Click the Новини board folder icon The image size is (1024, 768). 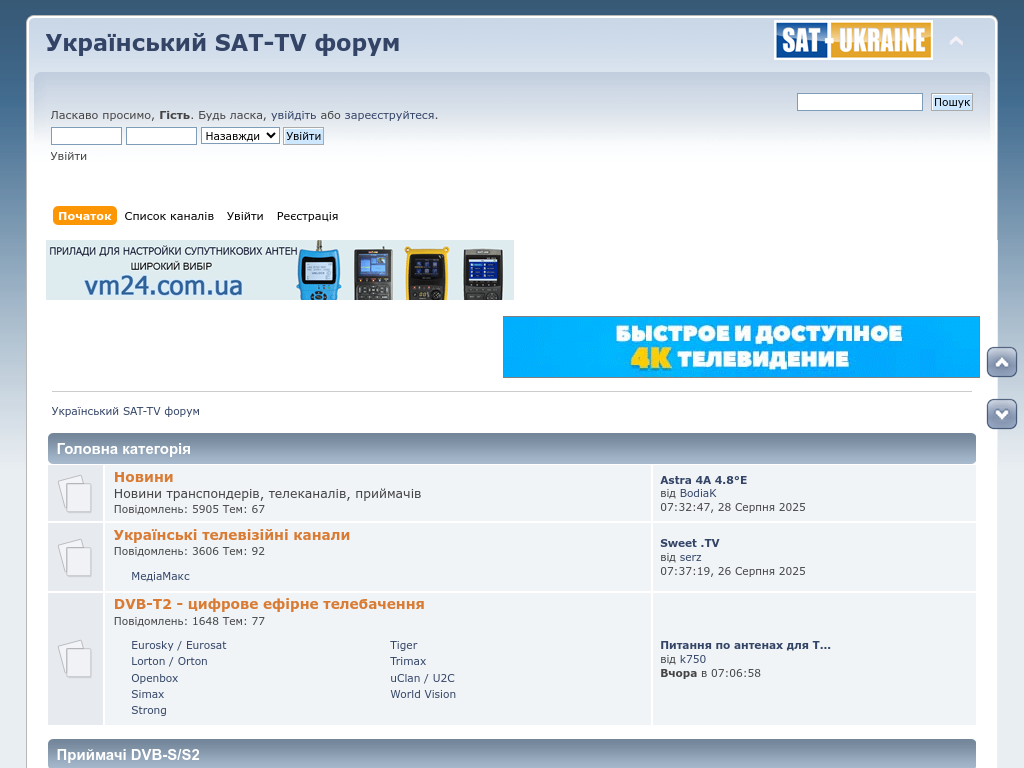click(75, 493)
